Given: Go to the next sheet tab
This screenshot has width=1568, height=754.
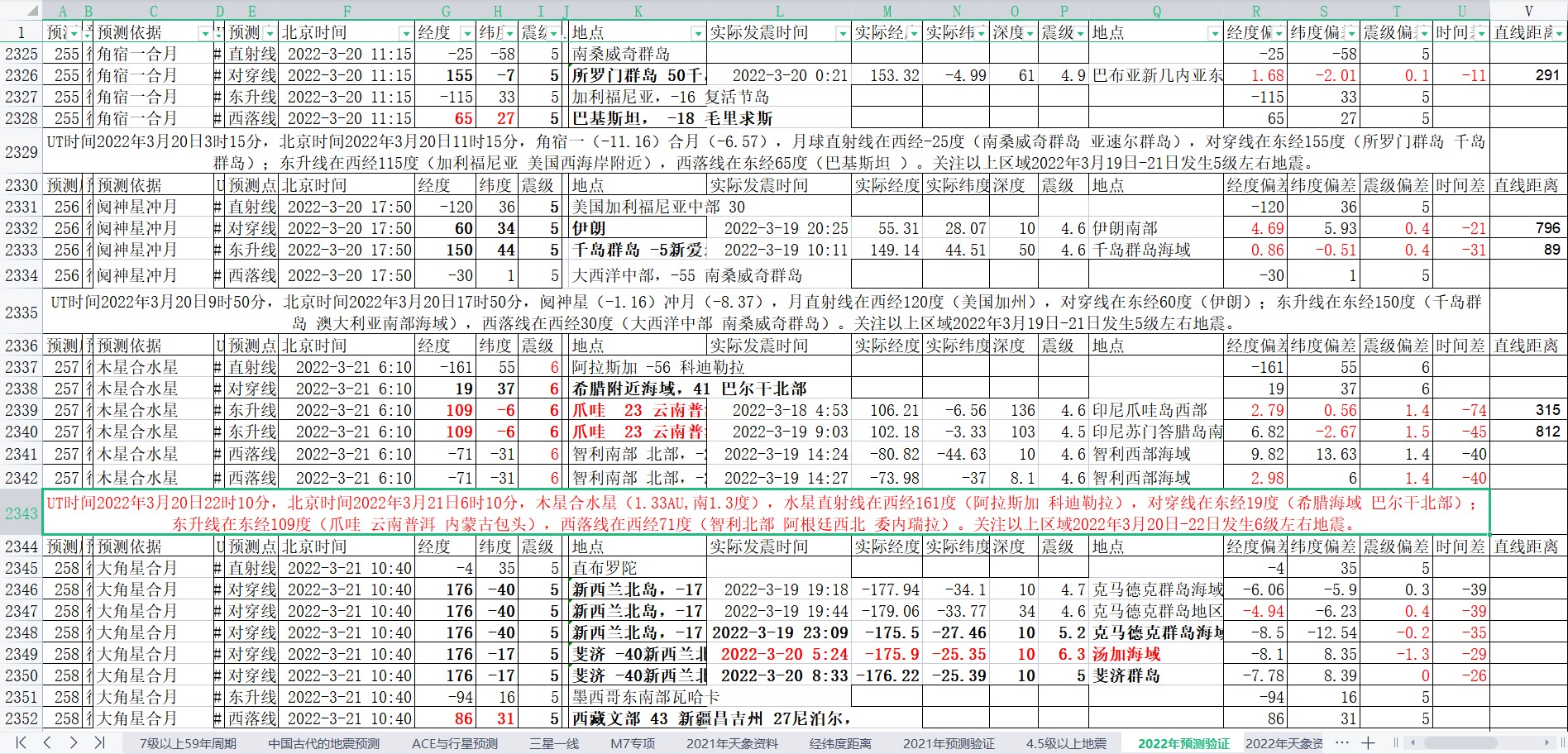Looking at the screenshot, I should (74, 742).
